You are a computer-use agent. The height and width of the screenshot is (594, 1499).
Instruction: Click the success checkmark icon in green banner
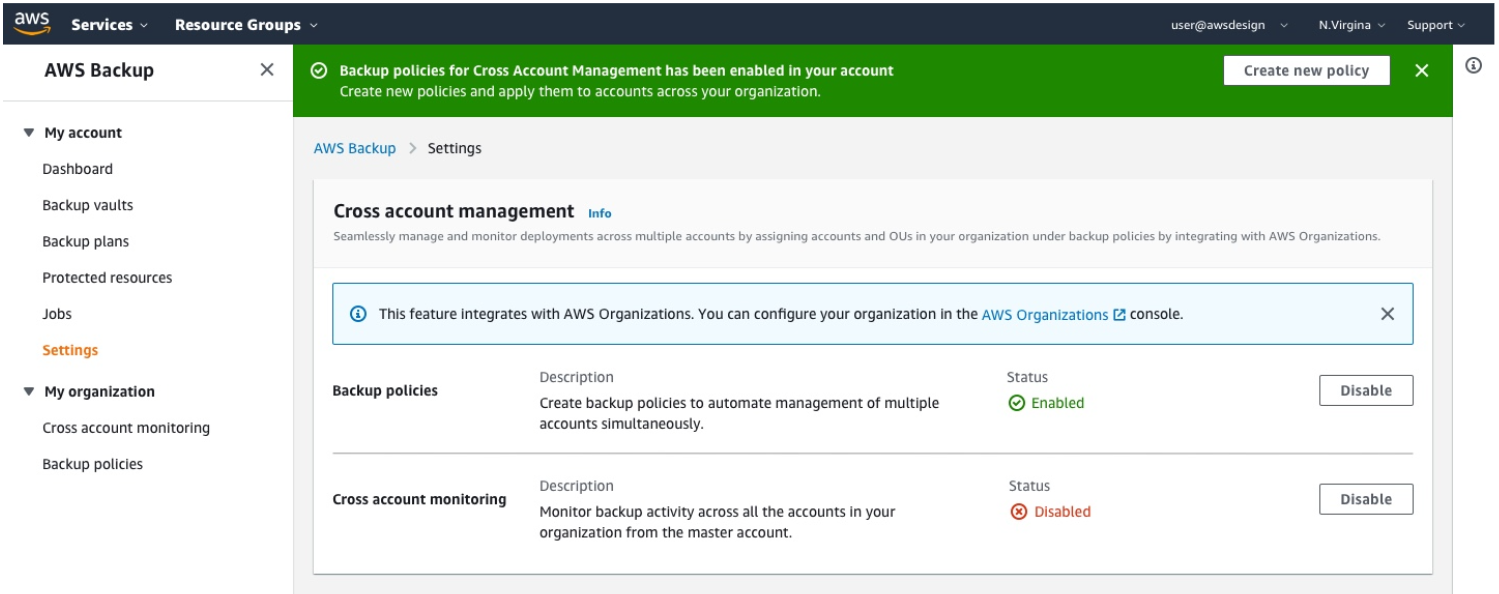click(x=321, y=70)
